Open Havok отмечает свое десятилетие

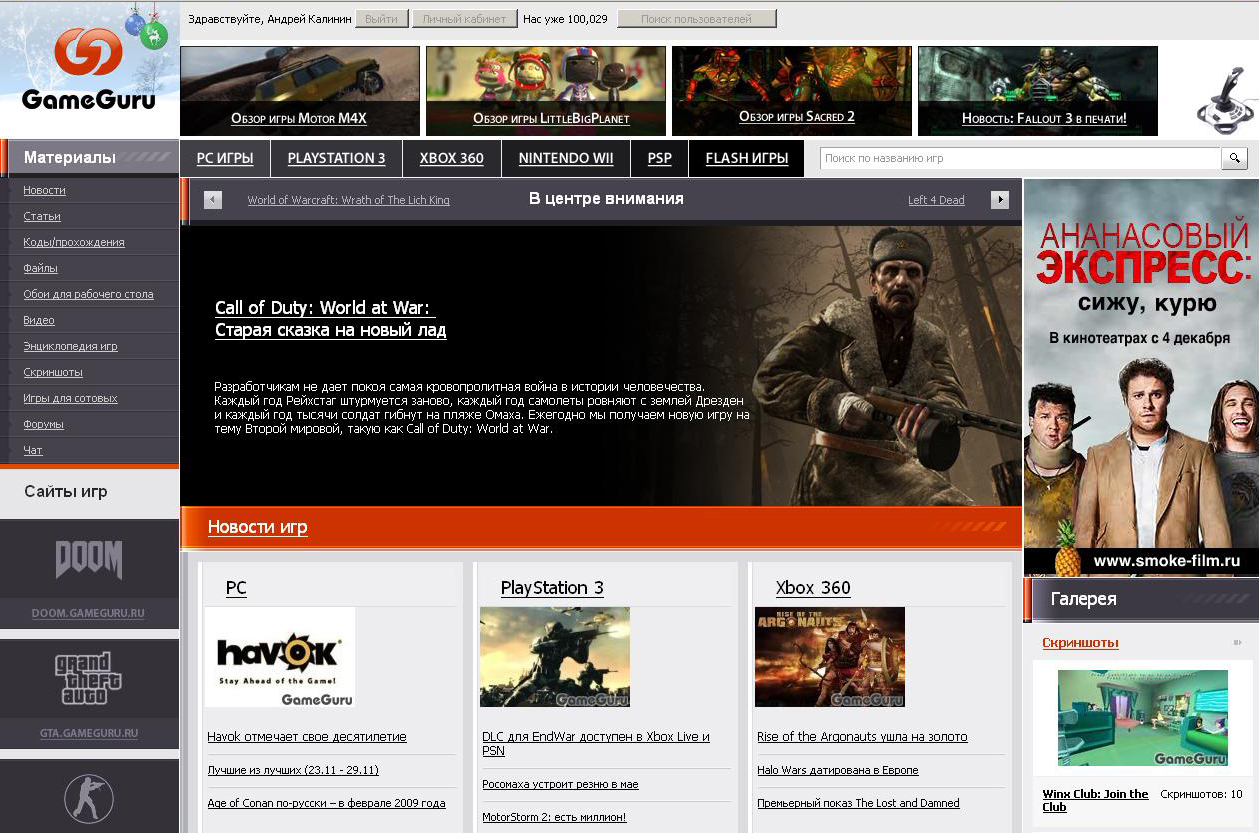[307, 737]
